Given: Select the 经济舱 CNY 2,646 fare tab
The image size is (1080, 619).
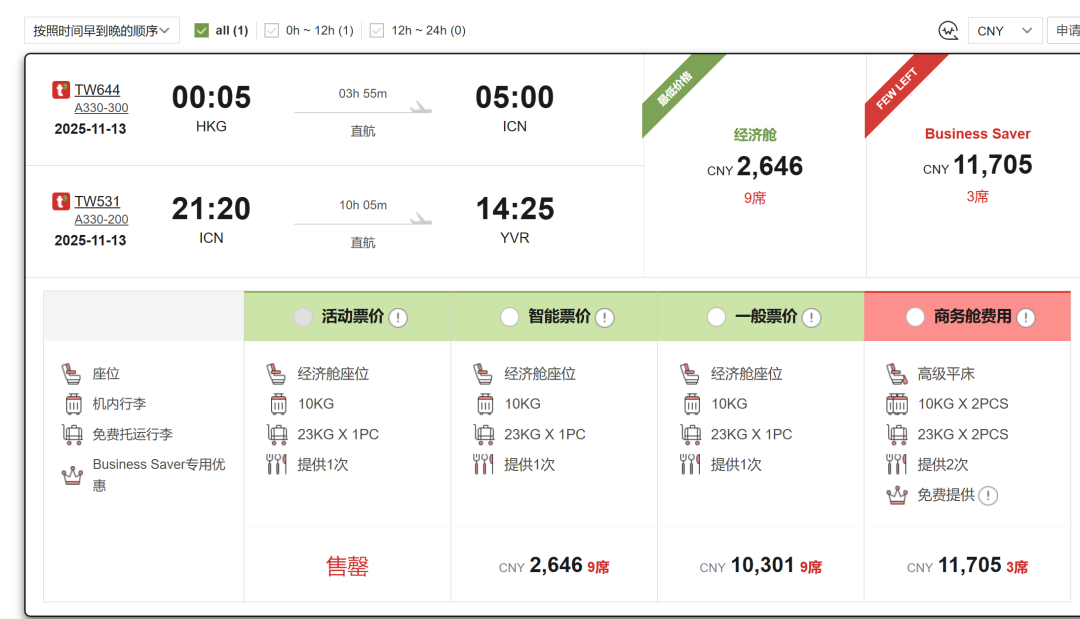Looking at the screenshot, I should pyautogui.click(x=754, y=165).
